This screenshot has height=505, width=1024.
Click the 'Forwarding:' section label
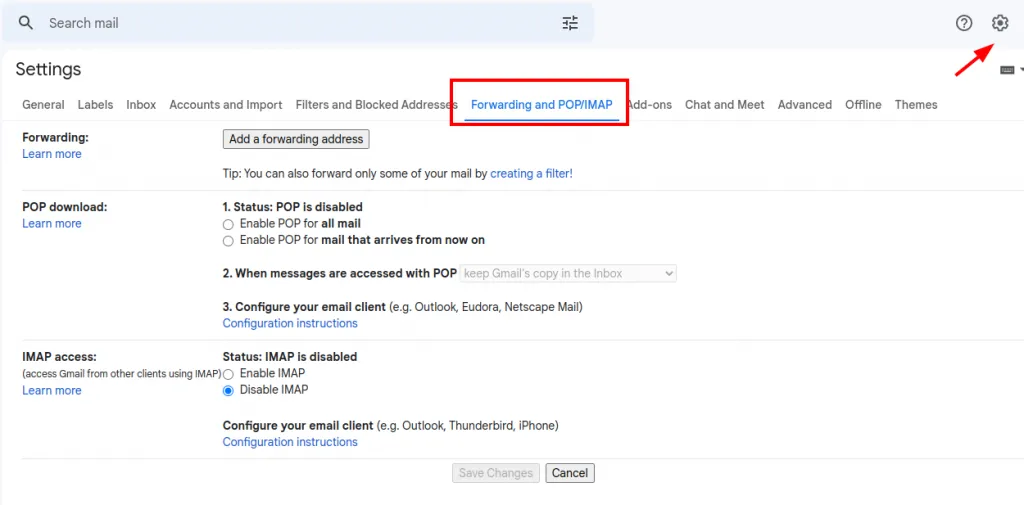pos(56,138)
